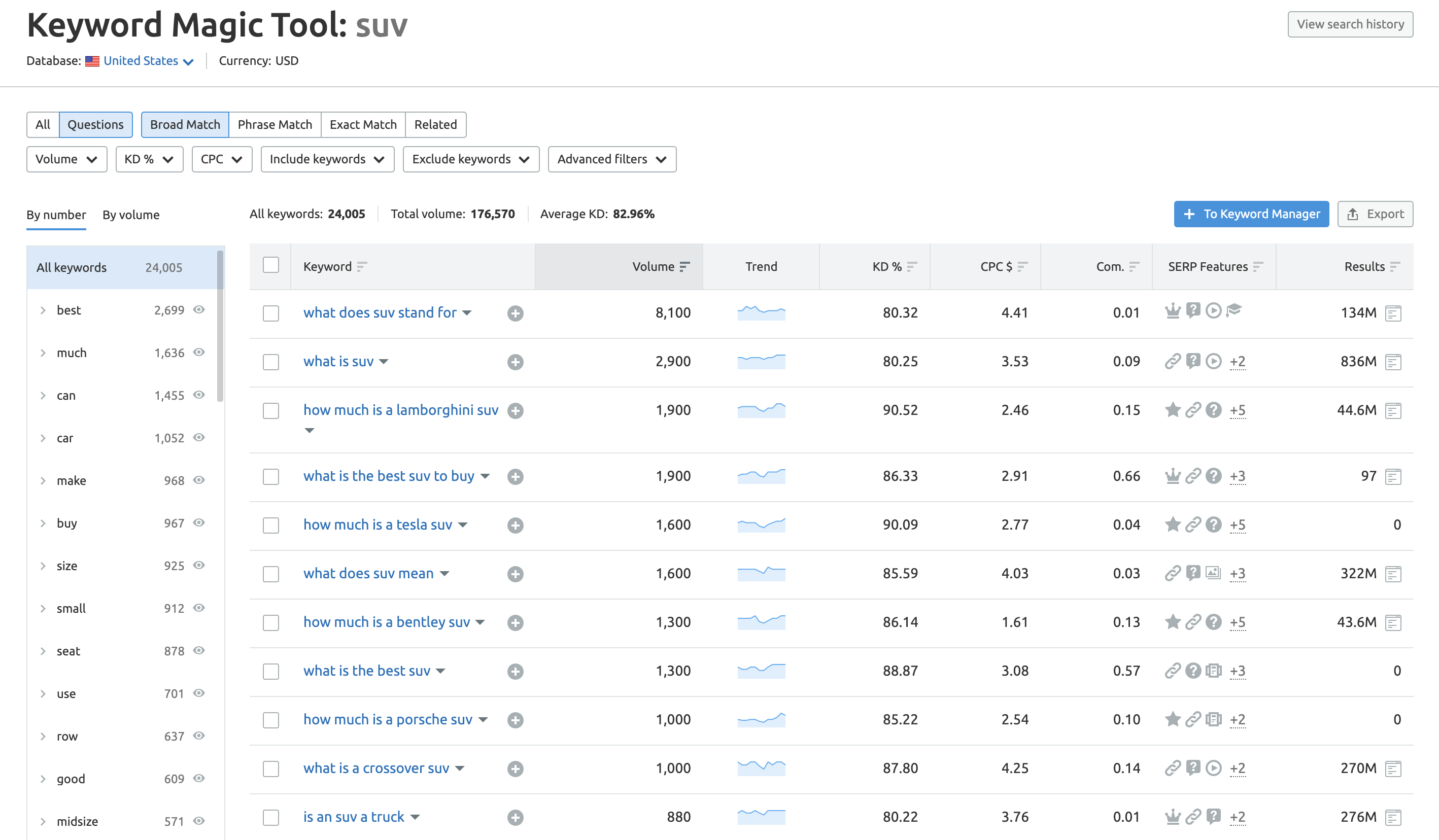The width and height of the screenshot is (1439, 840).
Task: Toggle checkbox for 'how much is a tesla suv'
Action: point(270,524)
